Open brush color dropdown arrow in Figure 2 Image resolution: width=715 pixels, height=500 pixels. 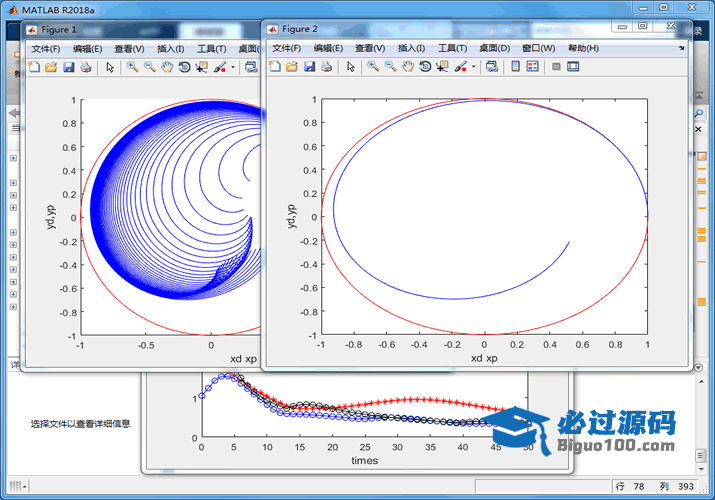click(x=473, y=67)
